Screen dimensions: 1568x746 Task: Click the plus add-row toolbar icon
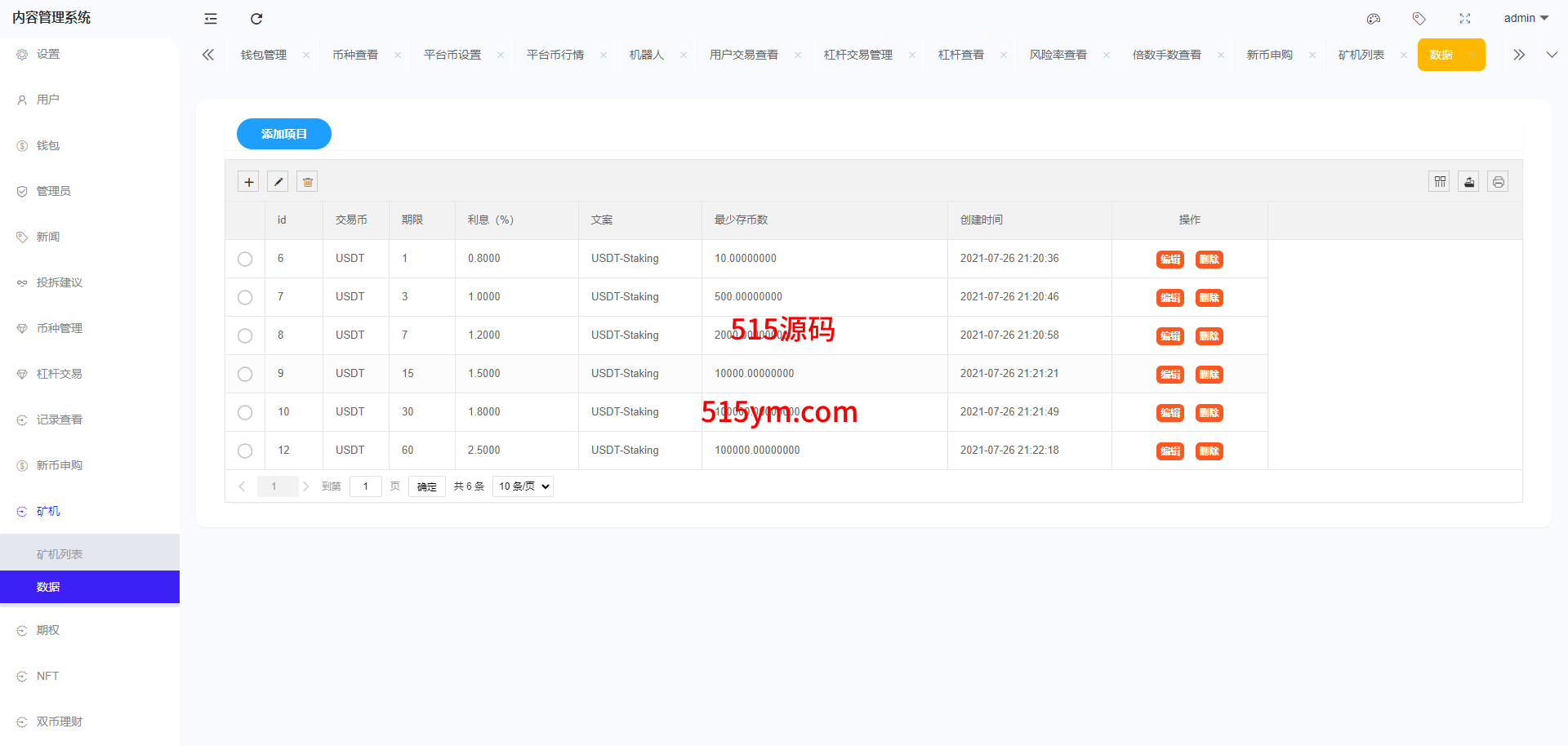tap(249, 182)
